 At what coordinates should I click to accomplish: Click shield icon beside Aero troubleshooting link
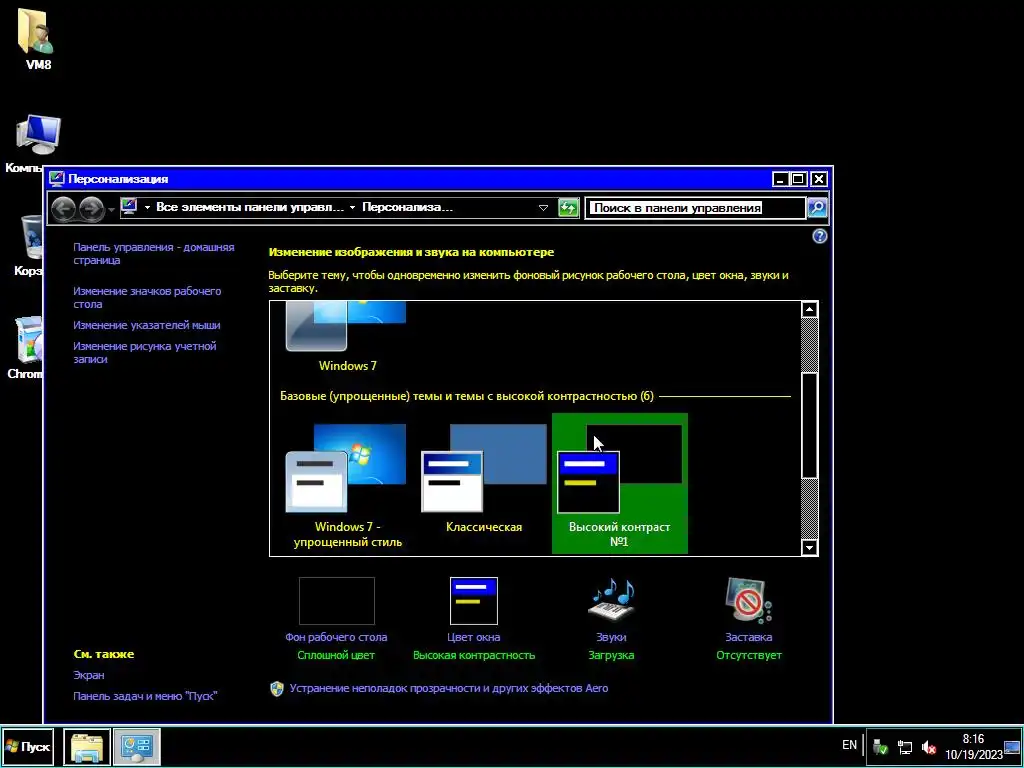(277, 689)
